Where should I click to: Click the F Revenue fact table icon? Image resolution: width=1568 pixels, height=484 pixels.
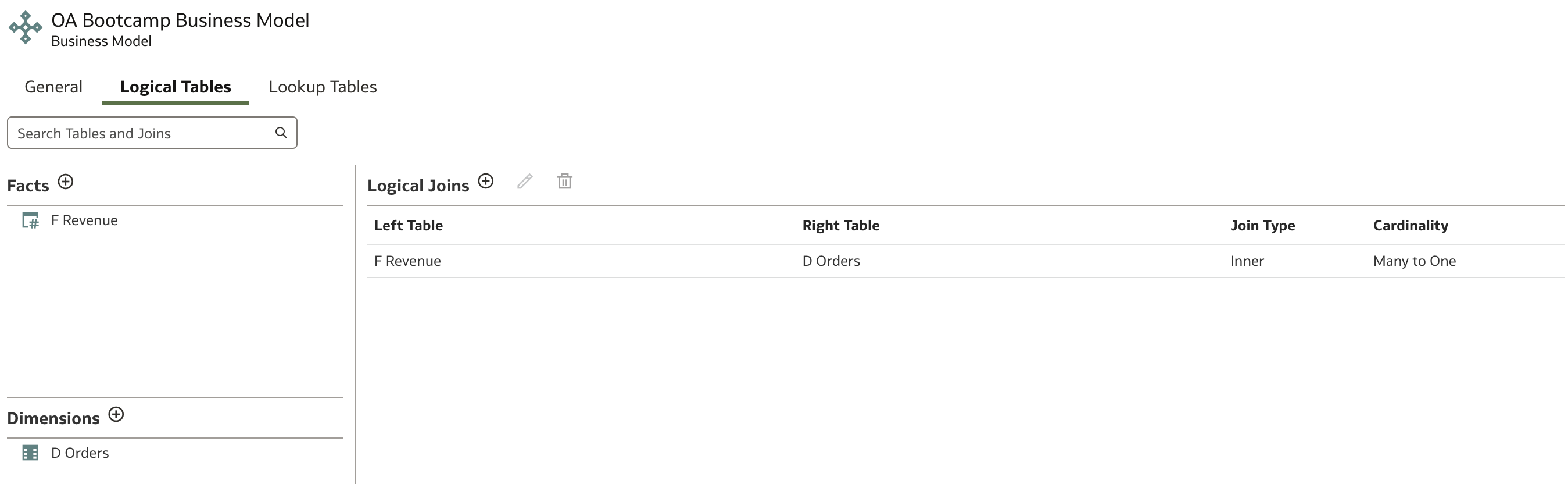(30, 220)
